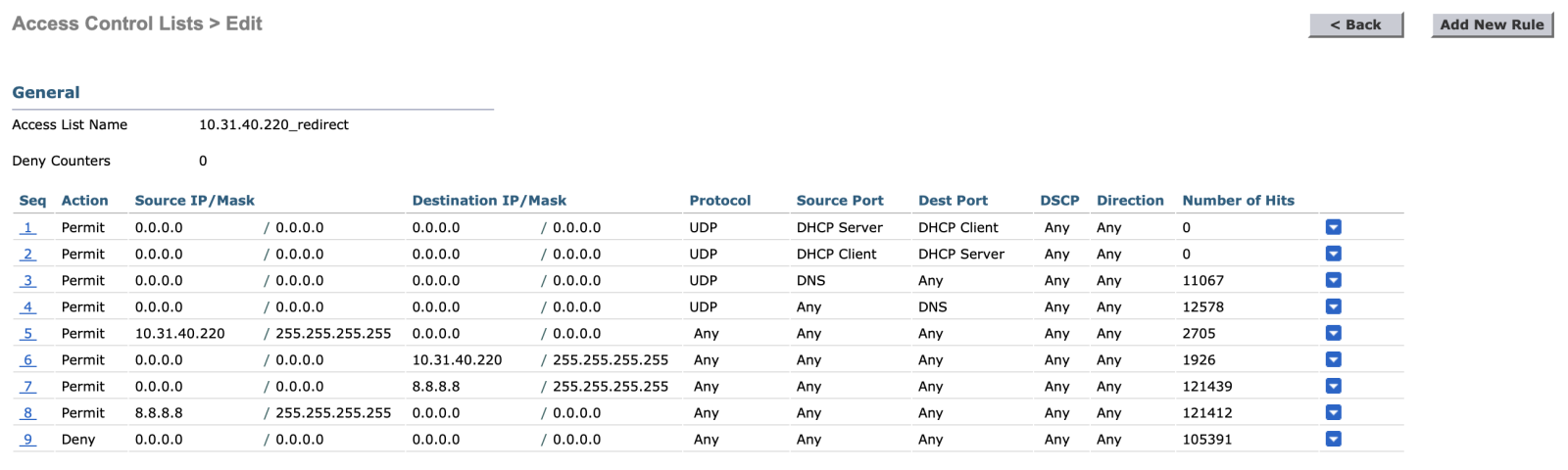Open sequence 5 rule link
This screenshot has height=470, width=1568.
tap(27, 333)
